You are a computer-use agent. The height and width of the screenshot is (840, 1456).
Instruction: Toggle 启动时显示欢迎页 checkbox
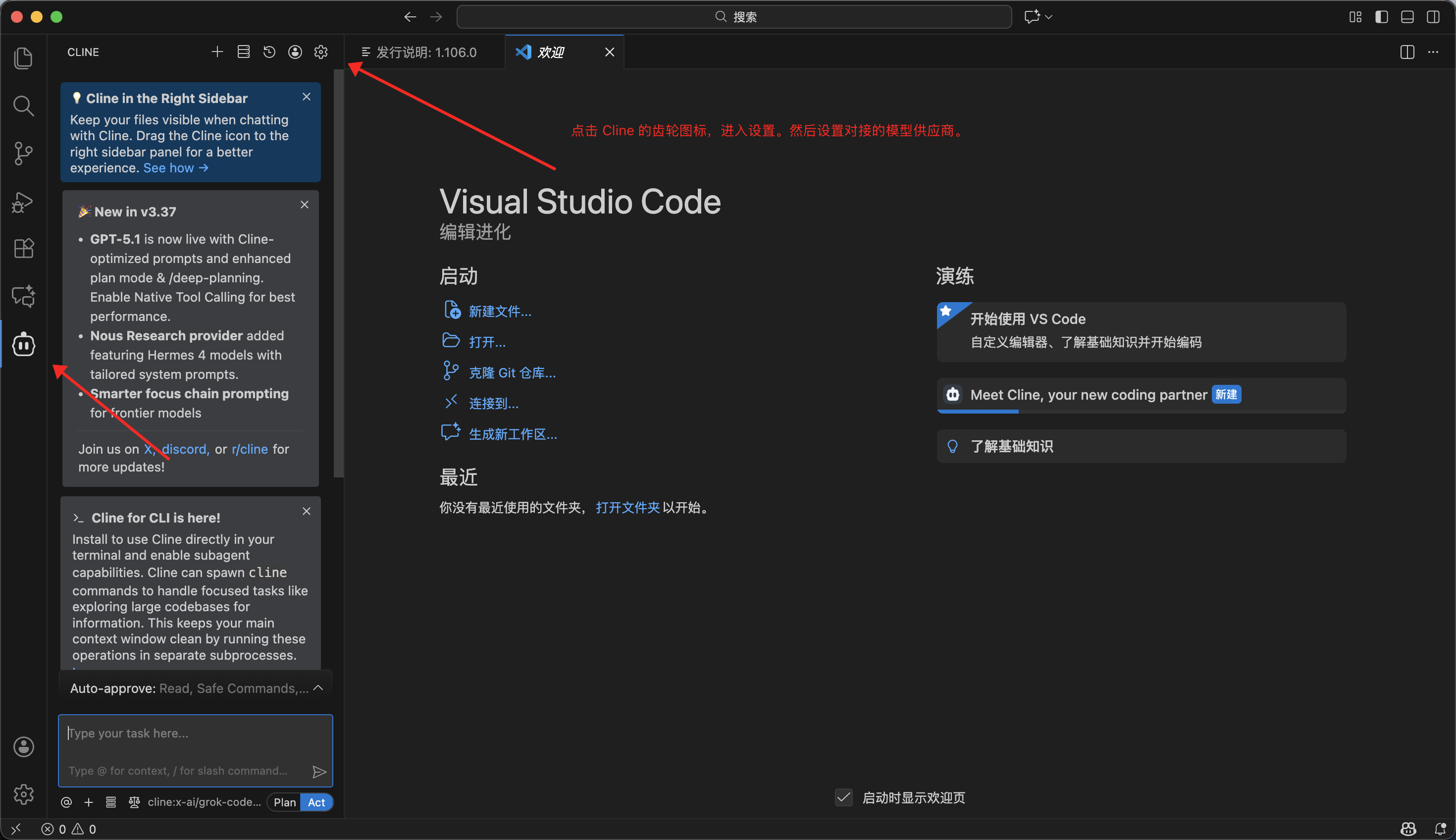click(x=843, y=797)
